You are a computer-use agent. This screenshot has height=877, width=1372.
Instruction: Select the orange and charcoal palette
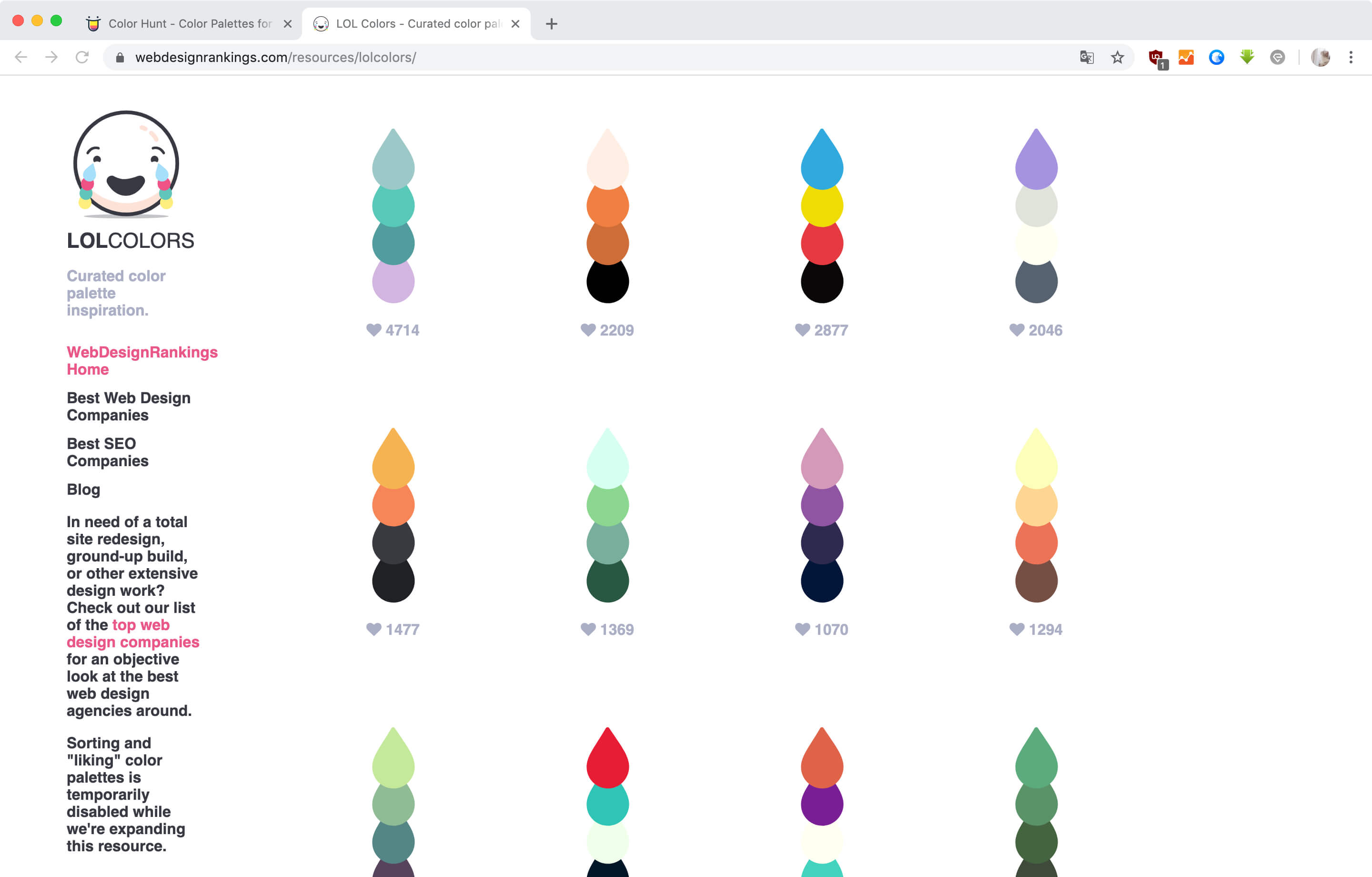coord(393,515)
